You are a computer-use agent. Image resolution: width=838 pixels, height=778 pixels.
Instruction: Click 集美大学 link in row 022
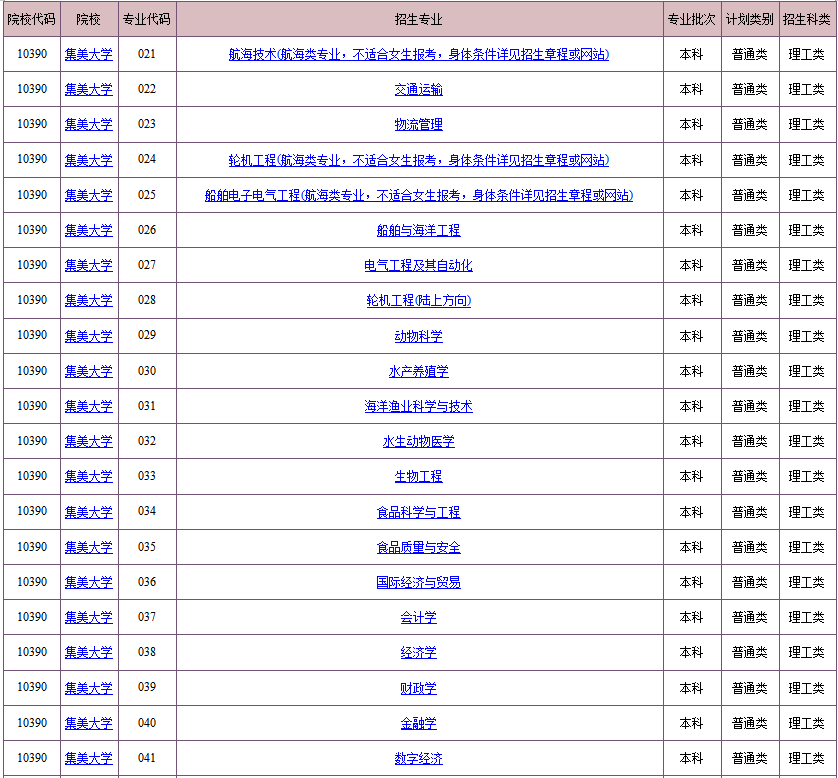(89, 90)
